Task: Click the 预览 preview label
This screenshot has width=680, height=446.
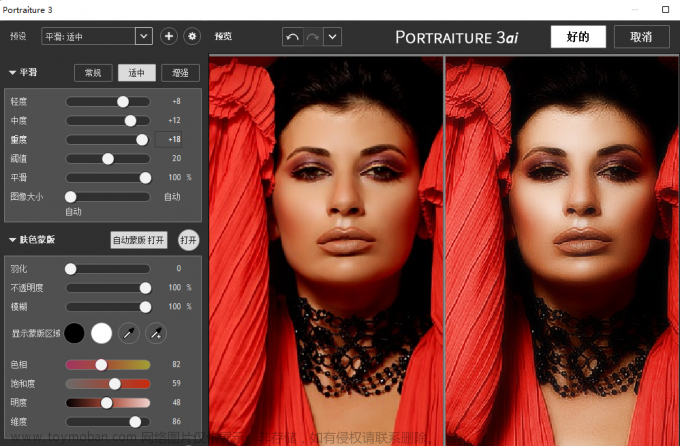Action: coord(223,36)
